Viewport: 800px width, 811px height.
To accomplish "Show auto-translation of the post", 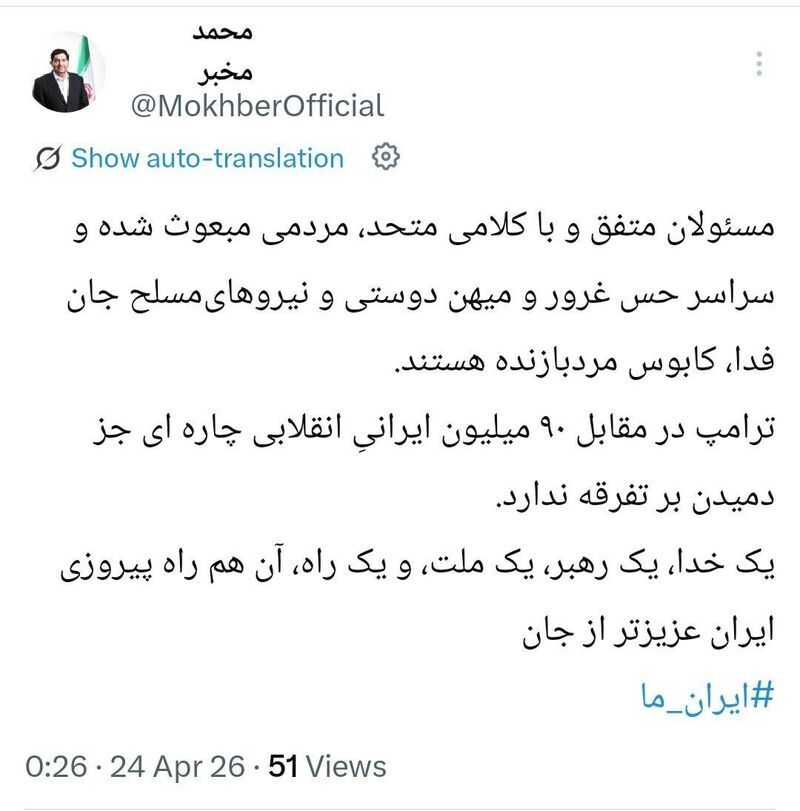I will pos(207,158).
